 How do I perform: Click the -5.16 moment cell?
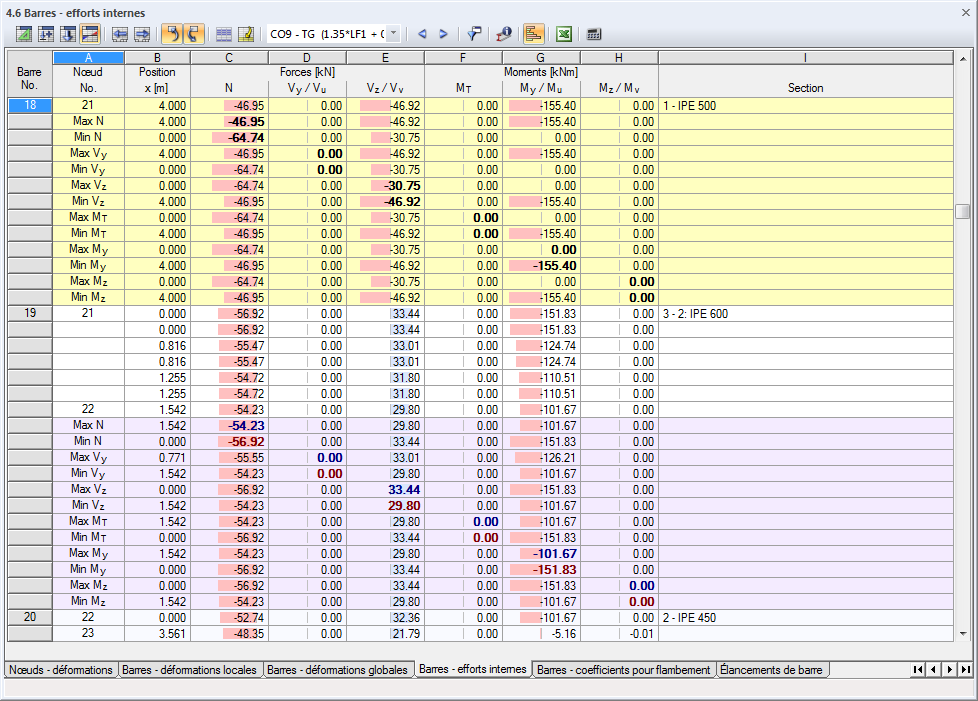(541, 634)
